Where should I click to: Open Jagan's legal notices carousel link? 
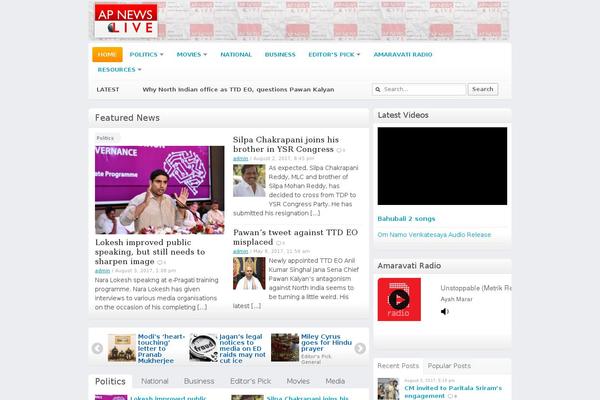point(242,348)
